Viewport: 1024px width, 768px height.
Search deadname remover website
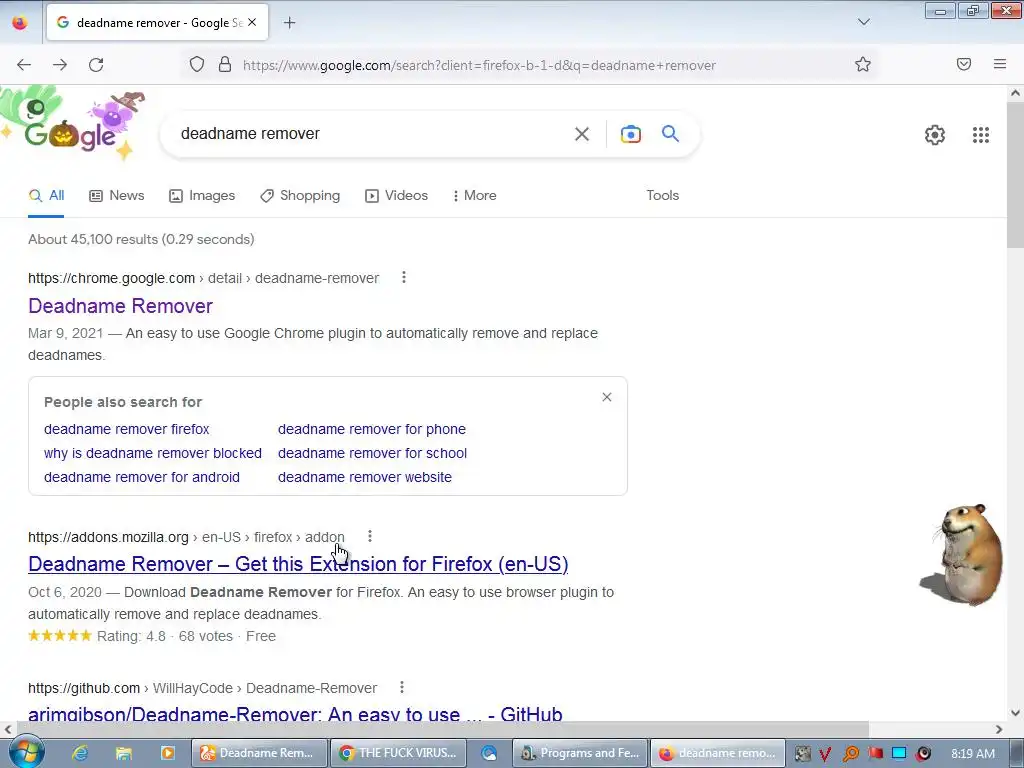click(364, 477)
